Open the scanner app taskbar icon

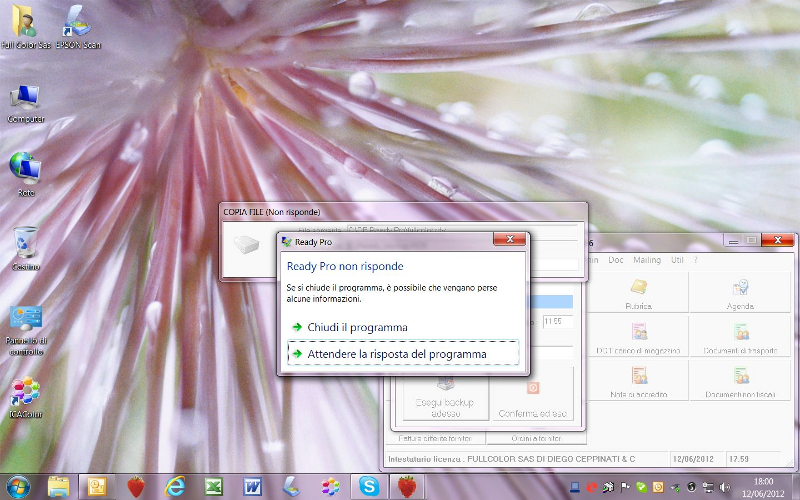(x=291, y=486)
